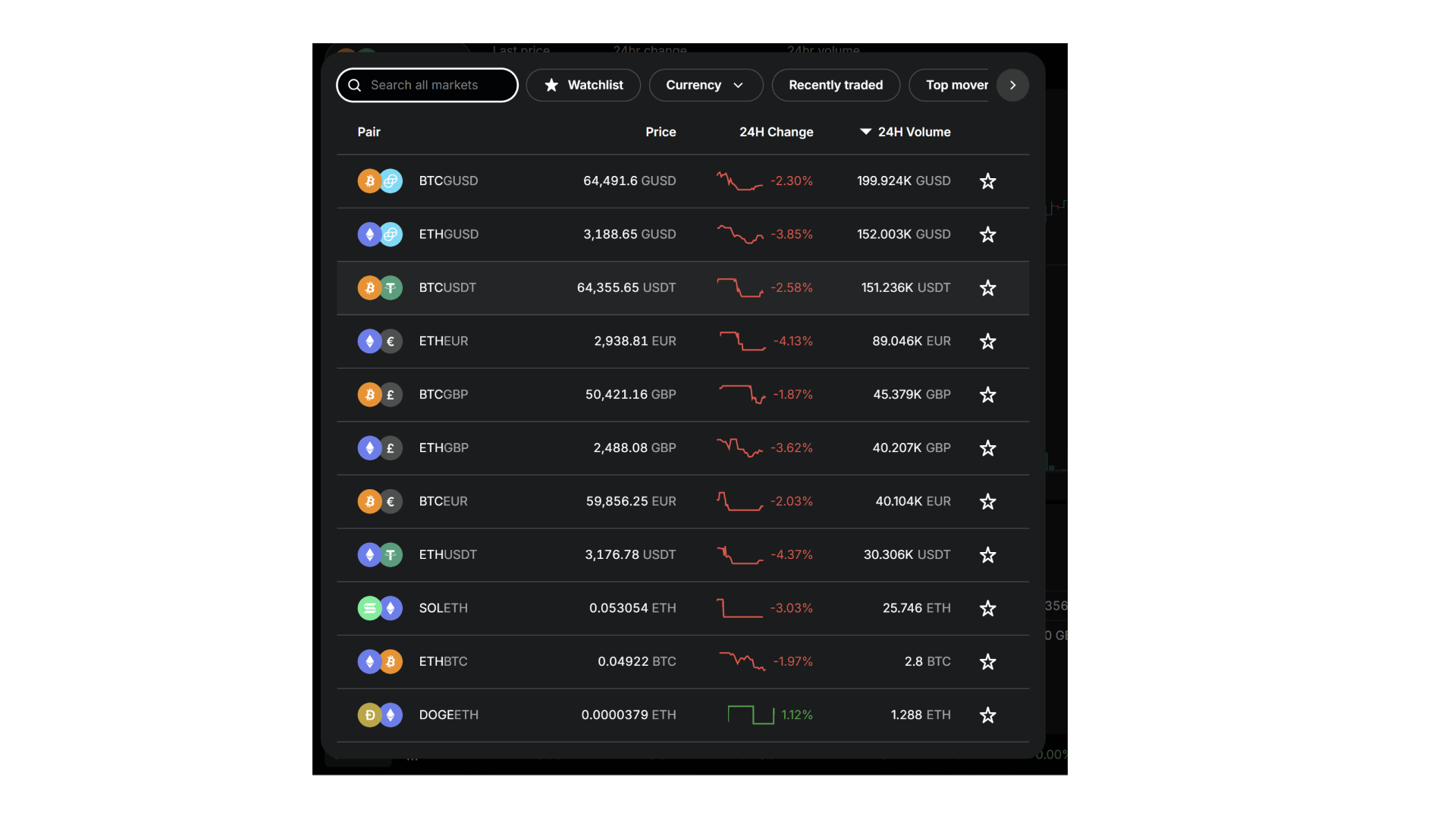Click the DOGEETH watchlist star icon
The height and width of the screenshot is (819, 1456).
tap(987, 715)
